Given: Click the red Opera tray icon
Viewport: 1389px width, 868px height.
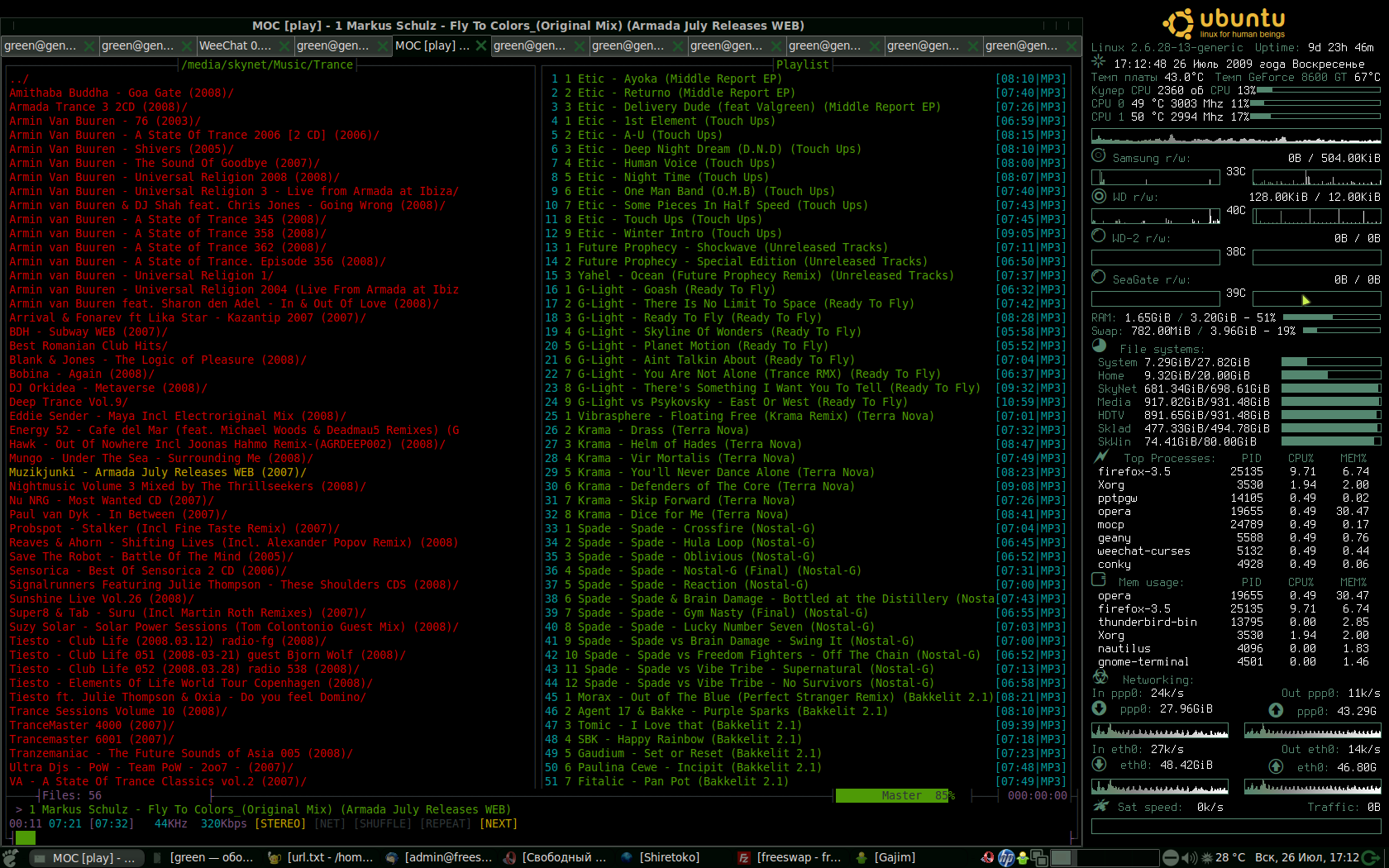Looking at the screenshot, I should (x=988, y=857).
